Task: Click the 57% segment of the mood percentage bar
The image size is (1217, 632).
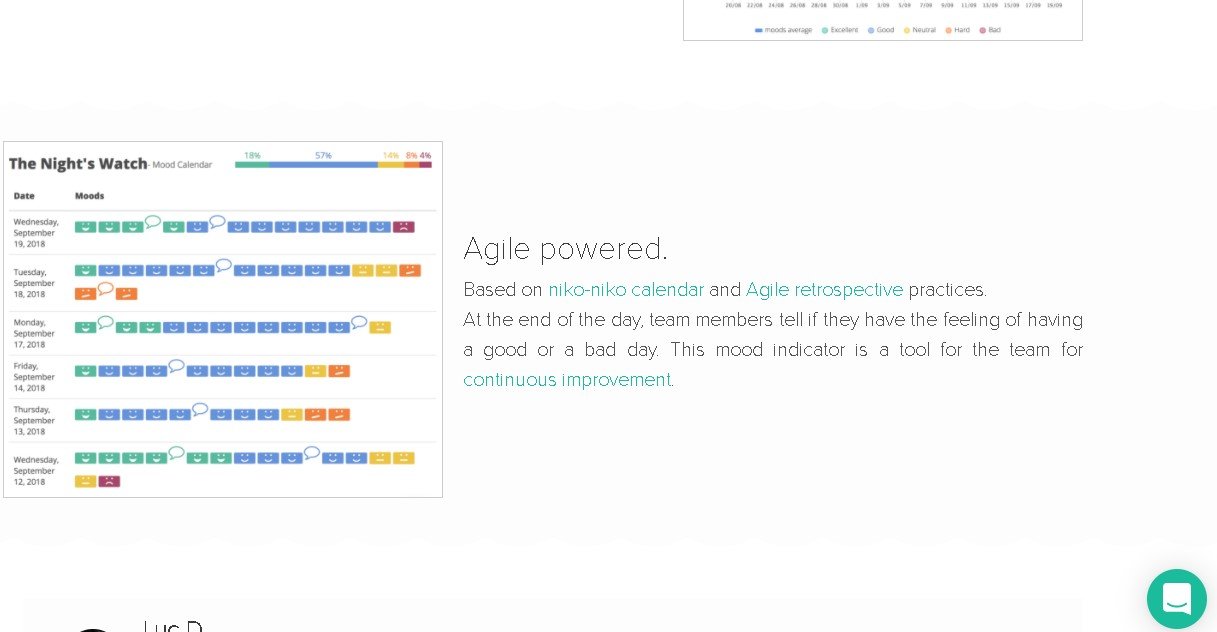Action: tap(323, 164)
